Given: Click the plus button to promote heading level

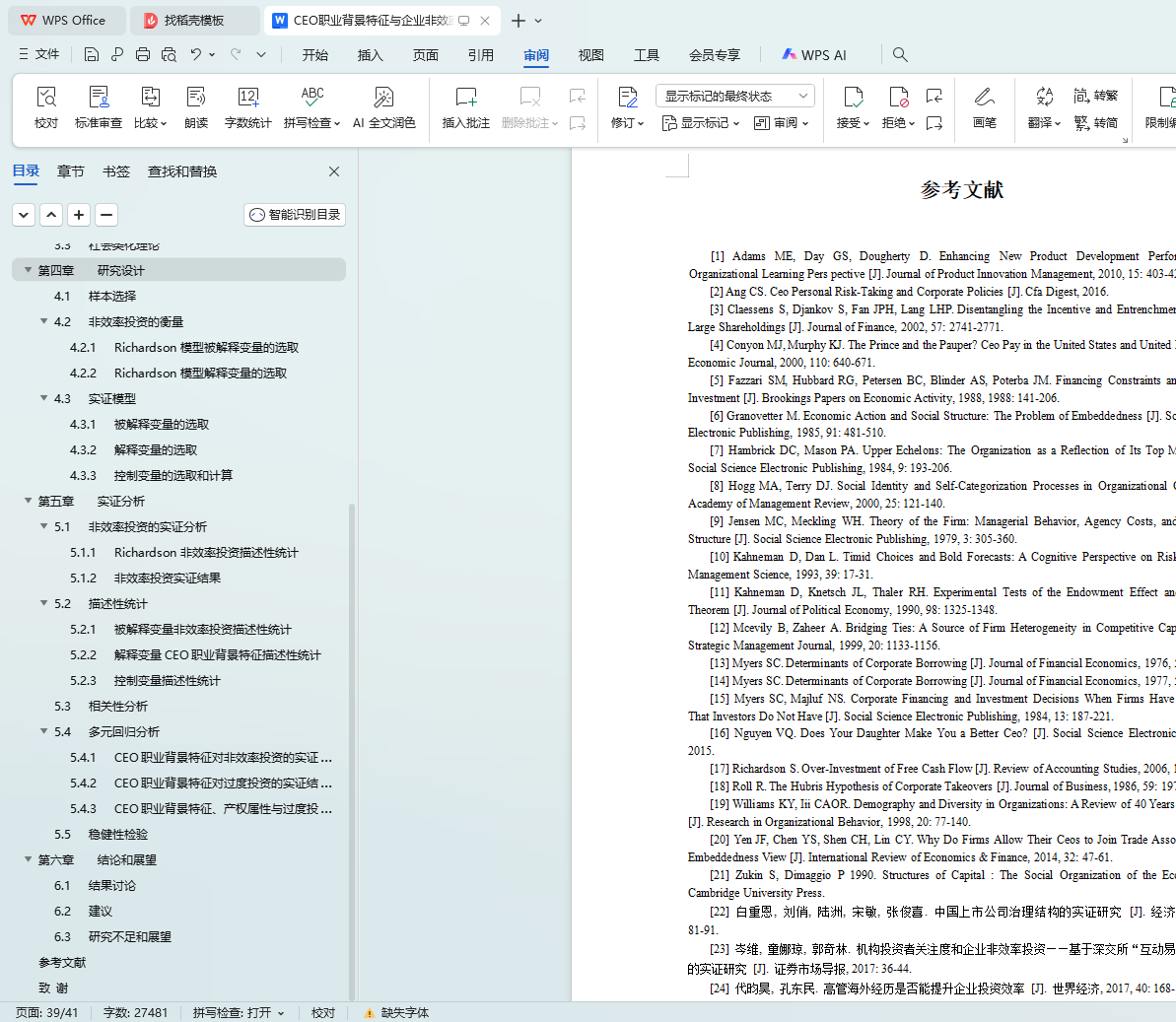Looking at the screenshot, I should click(79, 215).
